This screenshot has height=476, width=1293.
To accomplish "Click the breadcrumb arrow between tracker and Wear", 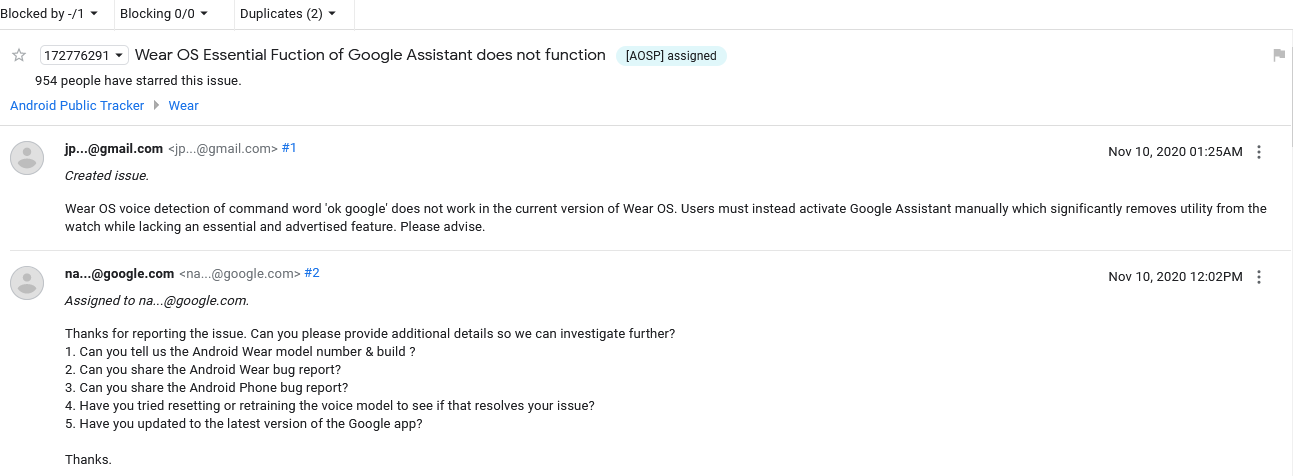I will click(157, 105).
